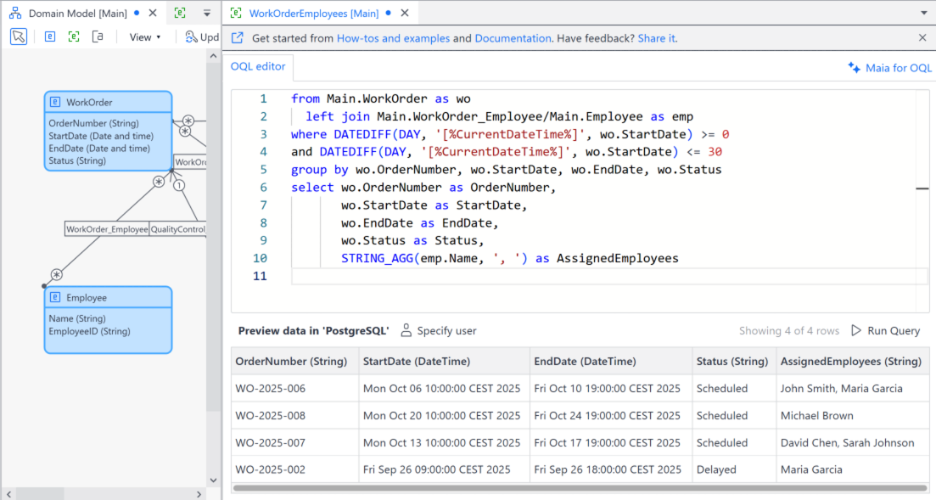
Task: Click the View entity tool icon
Action: point(74,37)
